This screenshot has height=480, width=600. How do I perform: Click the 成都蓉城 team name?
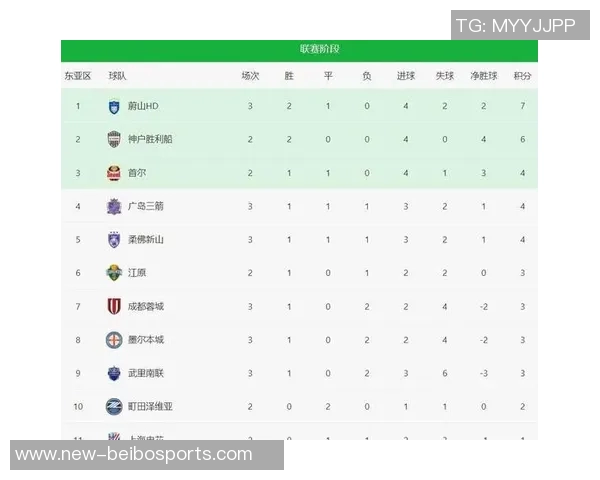(146, 306)
